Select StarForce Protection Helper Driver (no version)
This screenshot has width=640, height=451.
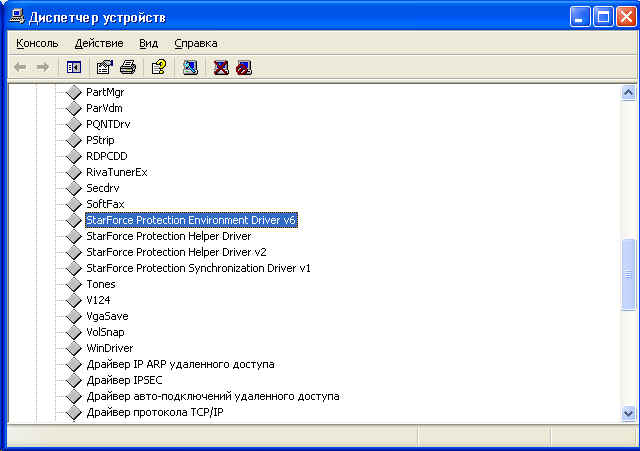point(169,236)
